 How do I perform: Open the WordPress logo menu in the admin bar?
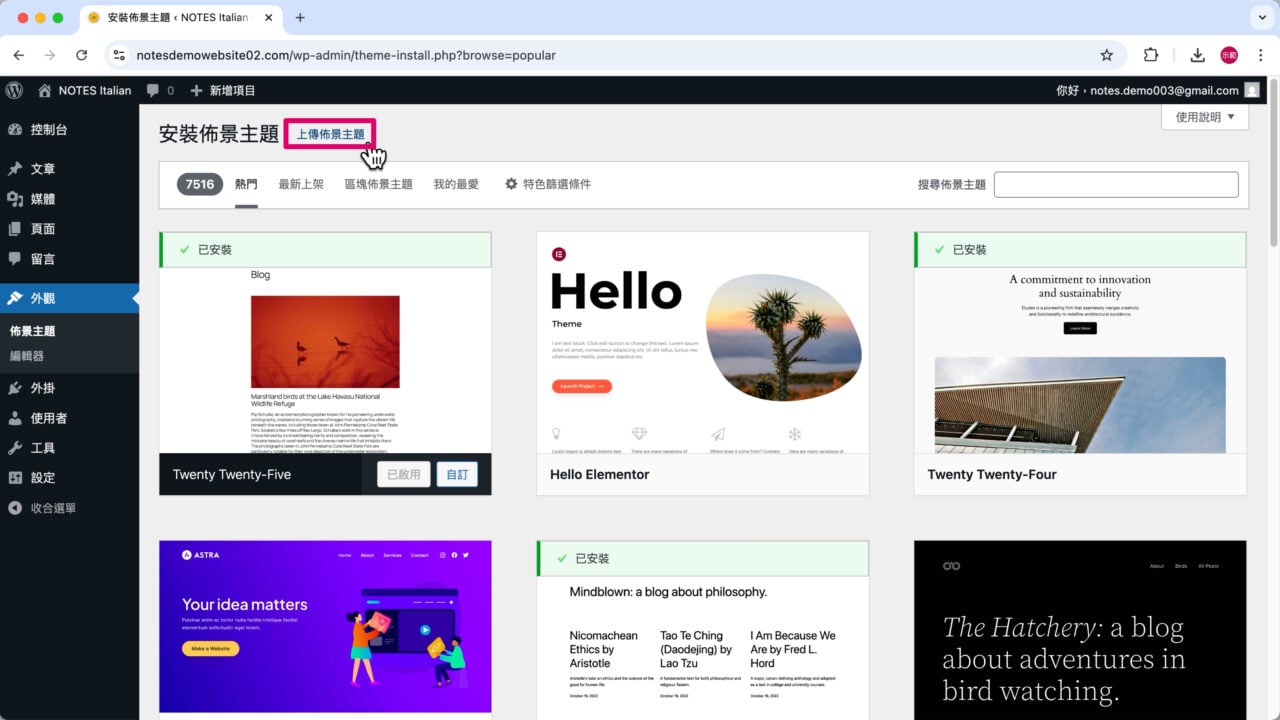[x=14, y=90]
